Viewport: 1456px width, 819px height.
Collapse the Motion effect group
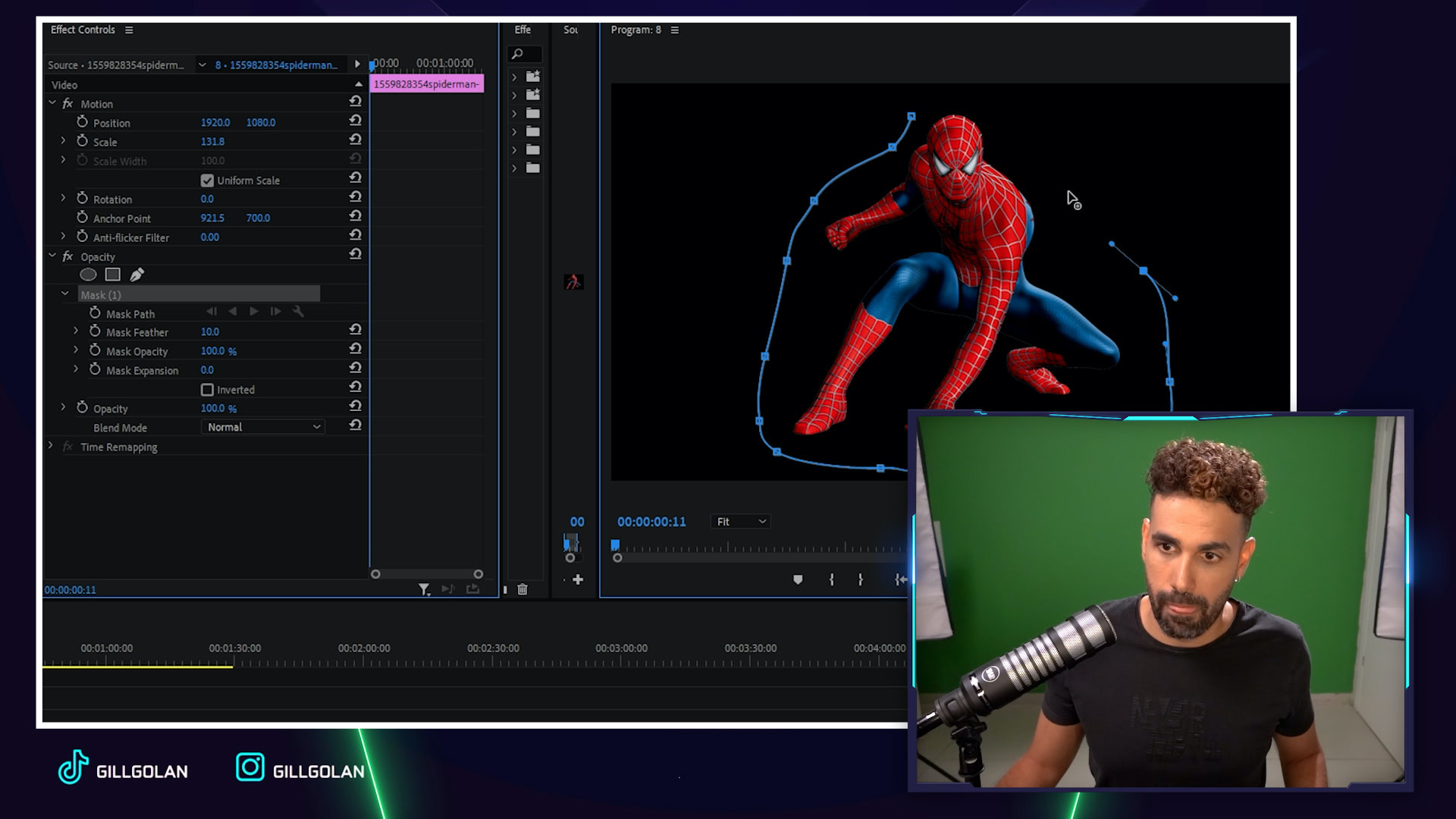(52, 103)
